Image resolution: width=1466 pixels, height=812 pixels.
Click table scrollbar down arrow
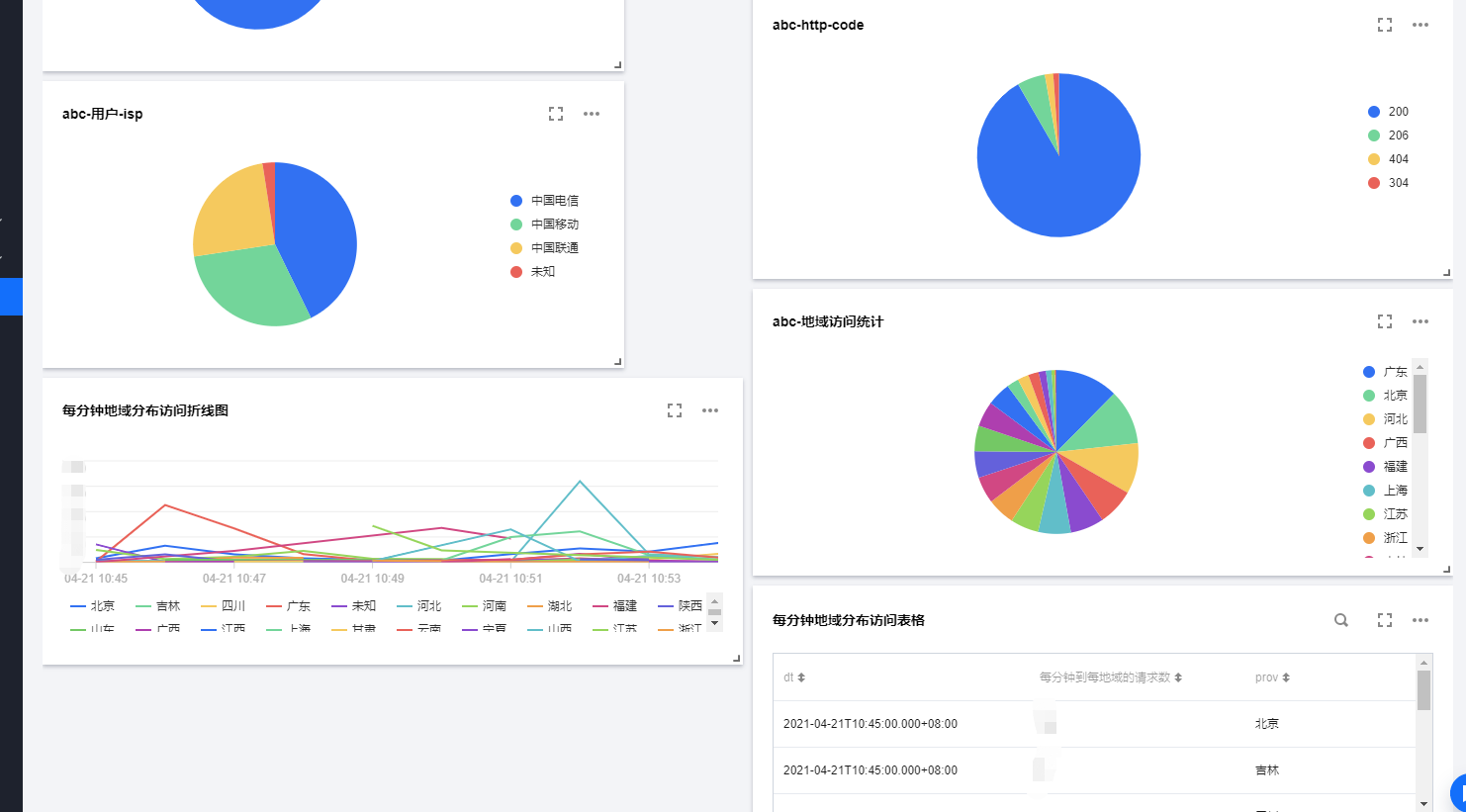coord(1424,803)
